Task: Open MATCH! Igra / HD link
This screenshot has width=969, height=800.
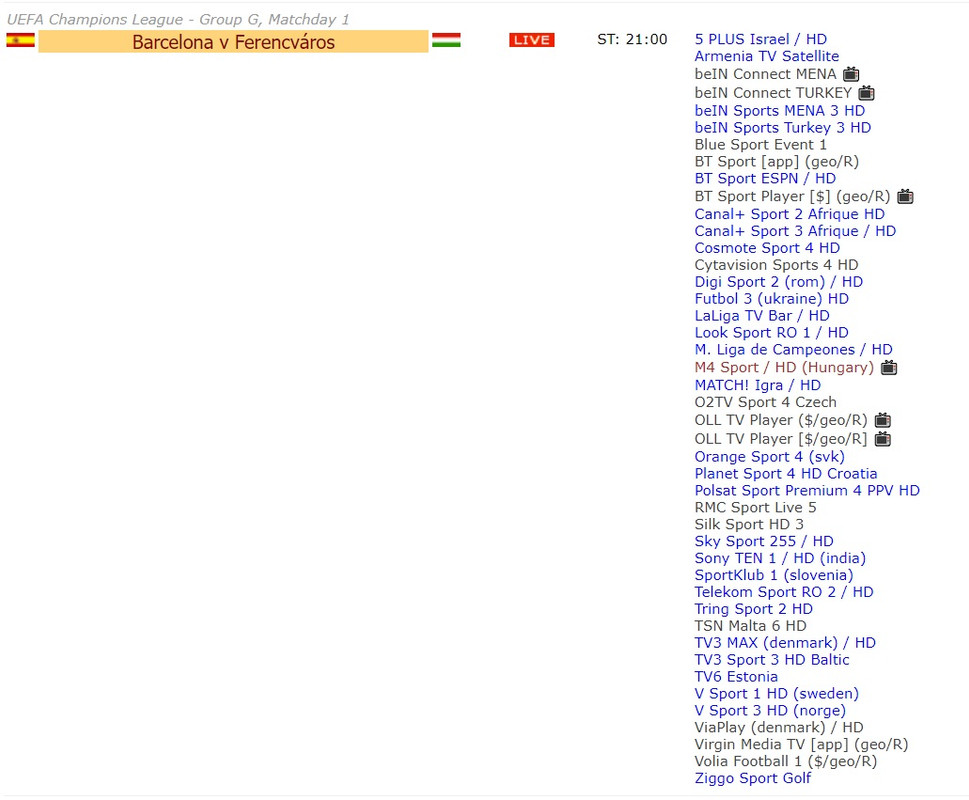Action: point(758,385)
